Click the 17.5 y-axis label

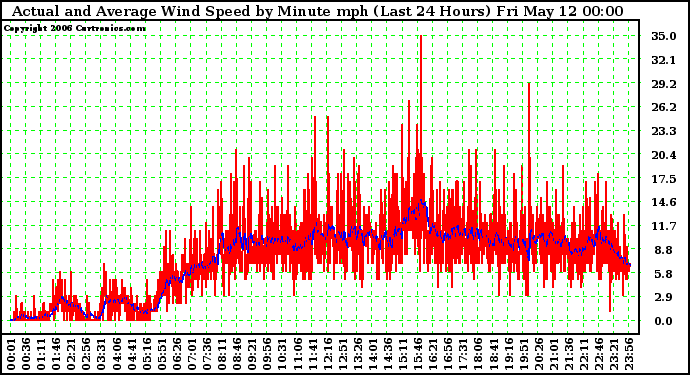tap(664, 179)
